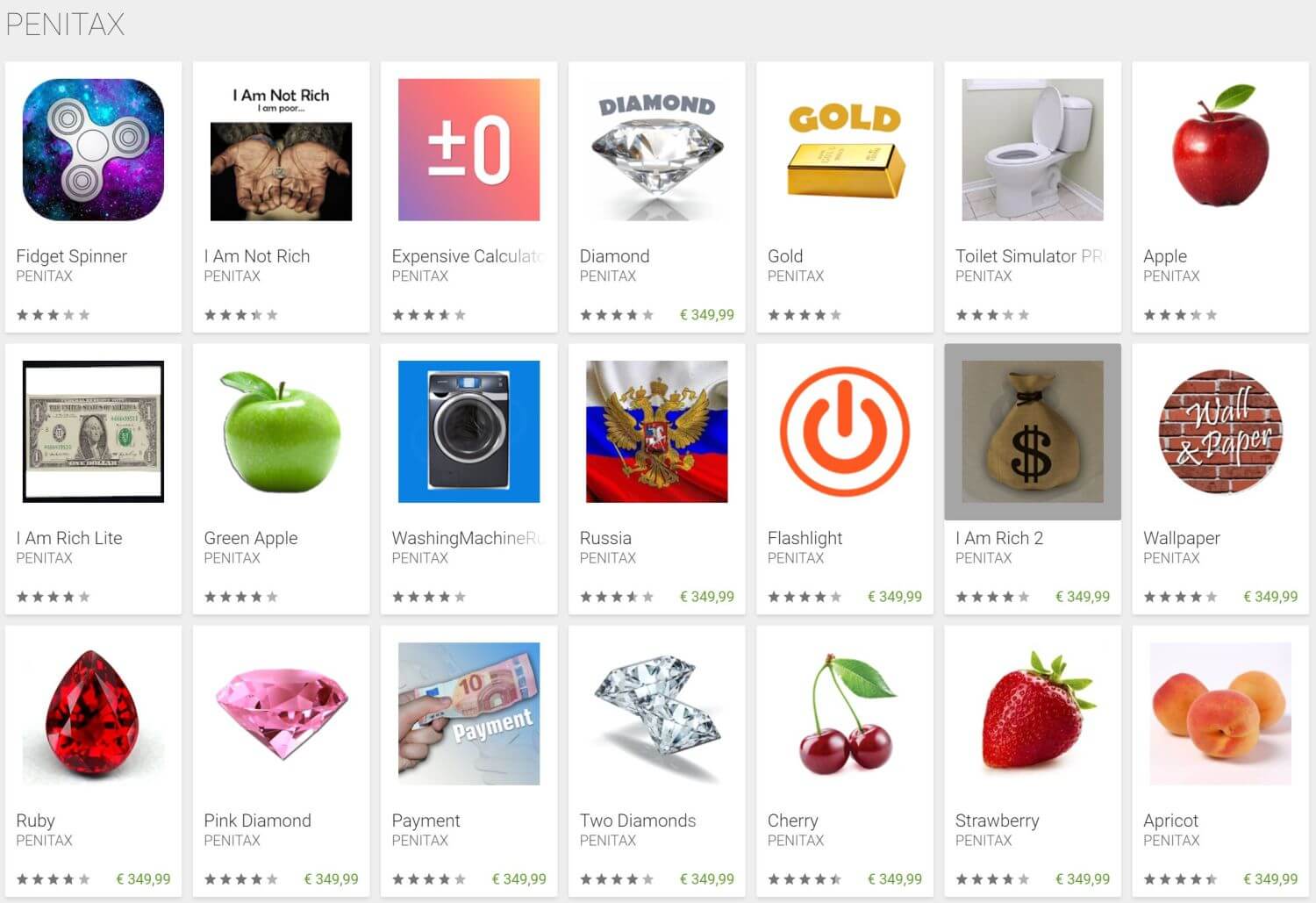Click the Green Apple title link

pos(251,538)
